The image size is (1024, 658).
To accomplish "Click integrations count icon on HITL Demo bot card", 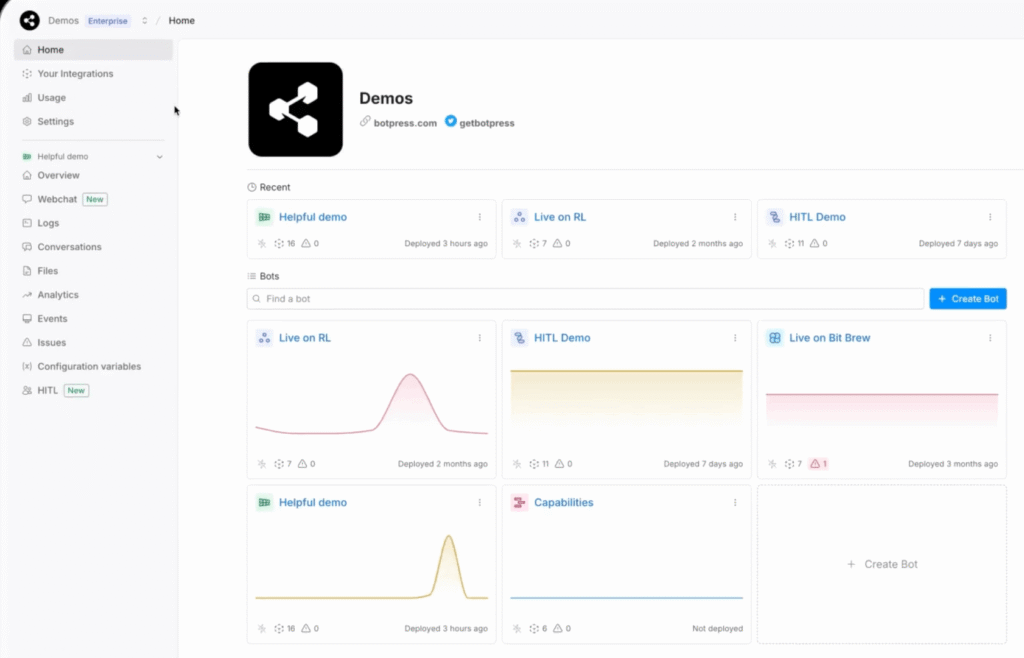I will click(x=534, y=463).
